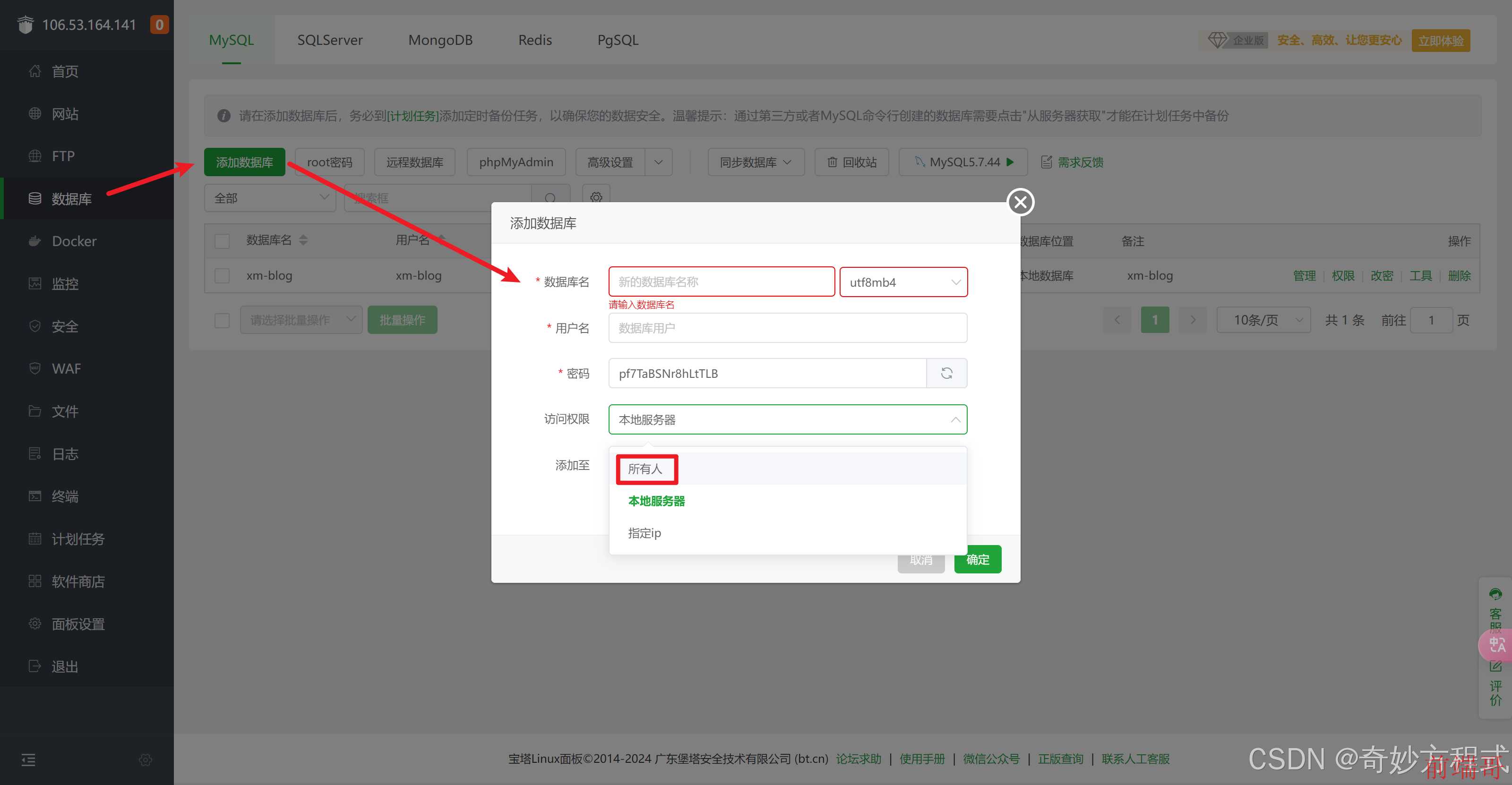Click the 文件 folder icon in sidebar

pyautogui.click(x=34, y=411)
